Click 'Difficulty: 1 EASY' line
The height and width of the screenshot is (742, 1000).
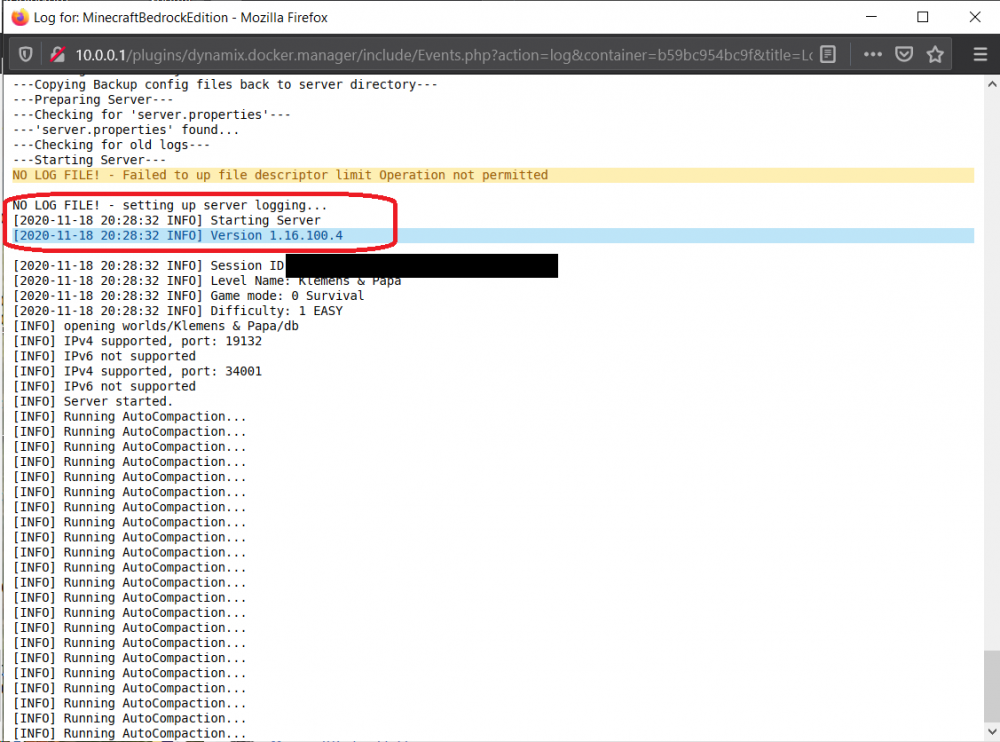[177, 311]
